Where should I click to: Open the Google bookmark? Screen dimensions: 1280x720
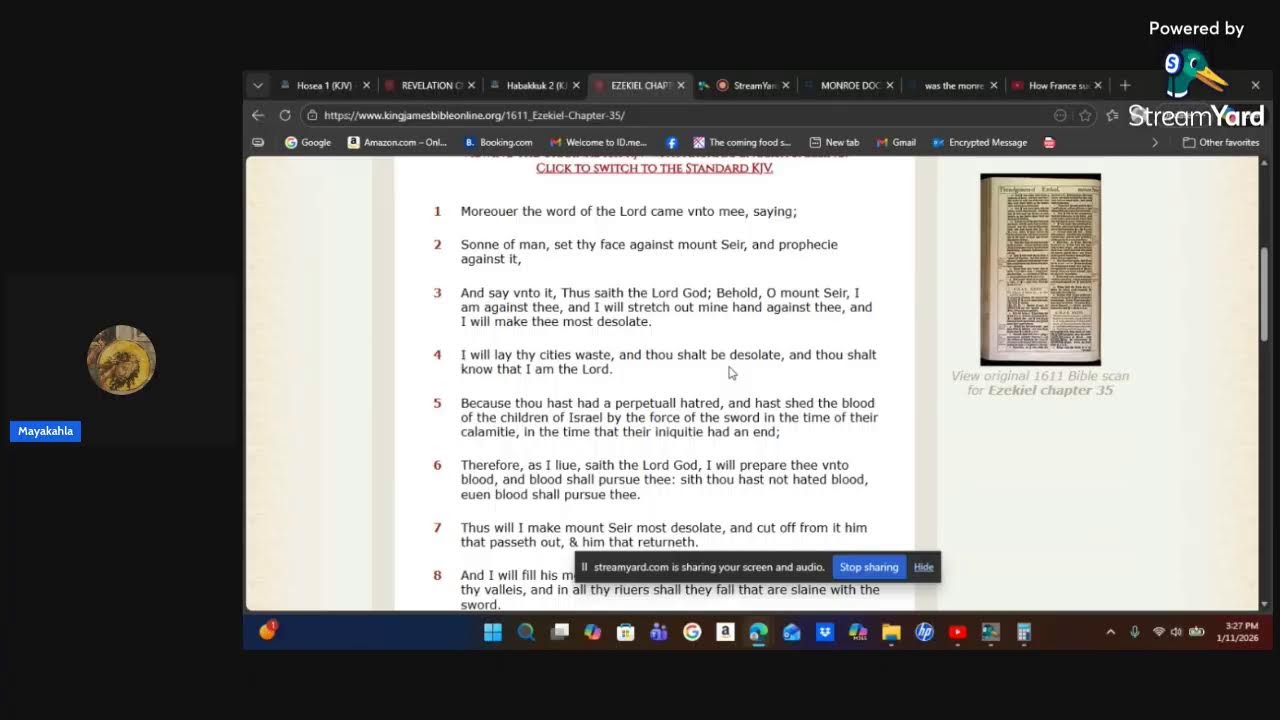(x=308, y=142)
